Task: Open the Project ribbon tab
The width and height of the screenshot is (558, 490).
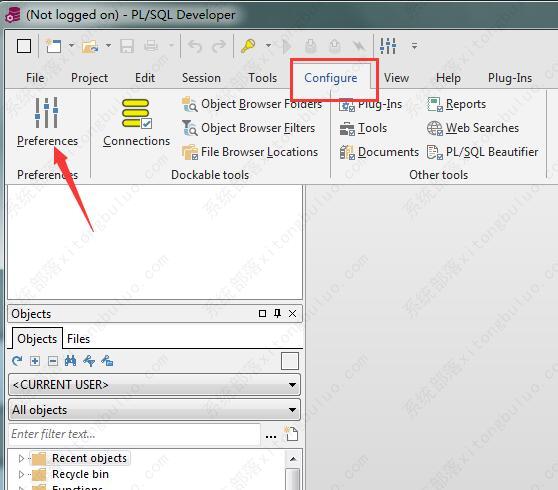Action: point(89,78)
